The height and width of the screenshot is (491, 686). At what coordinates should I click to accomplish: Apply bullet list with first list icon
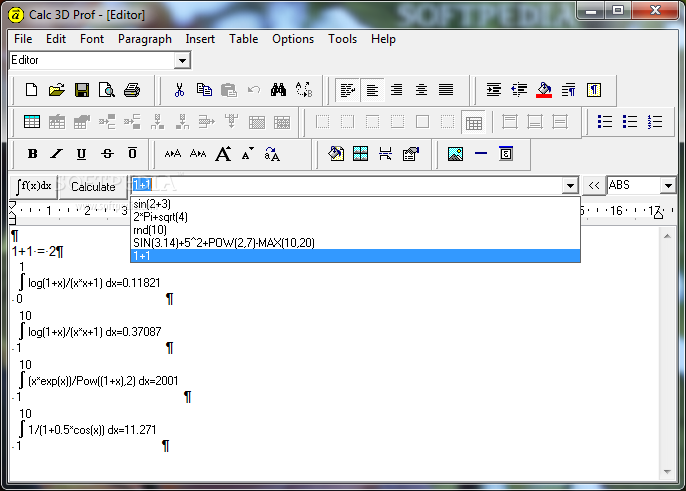pyautogui.click(x=605, y=122)
